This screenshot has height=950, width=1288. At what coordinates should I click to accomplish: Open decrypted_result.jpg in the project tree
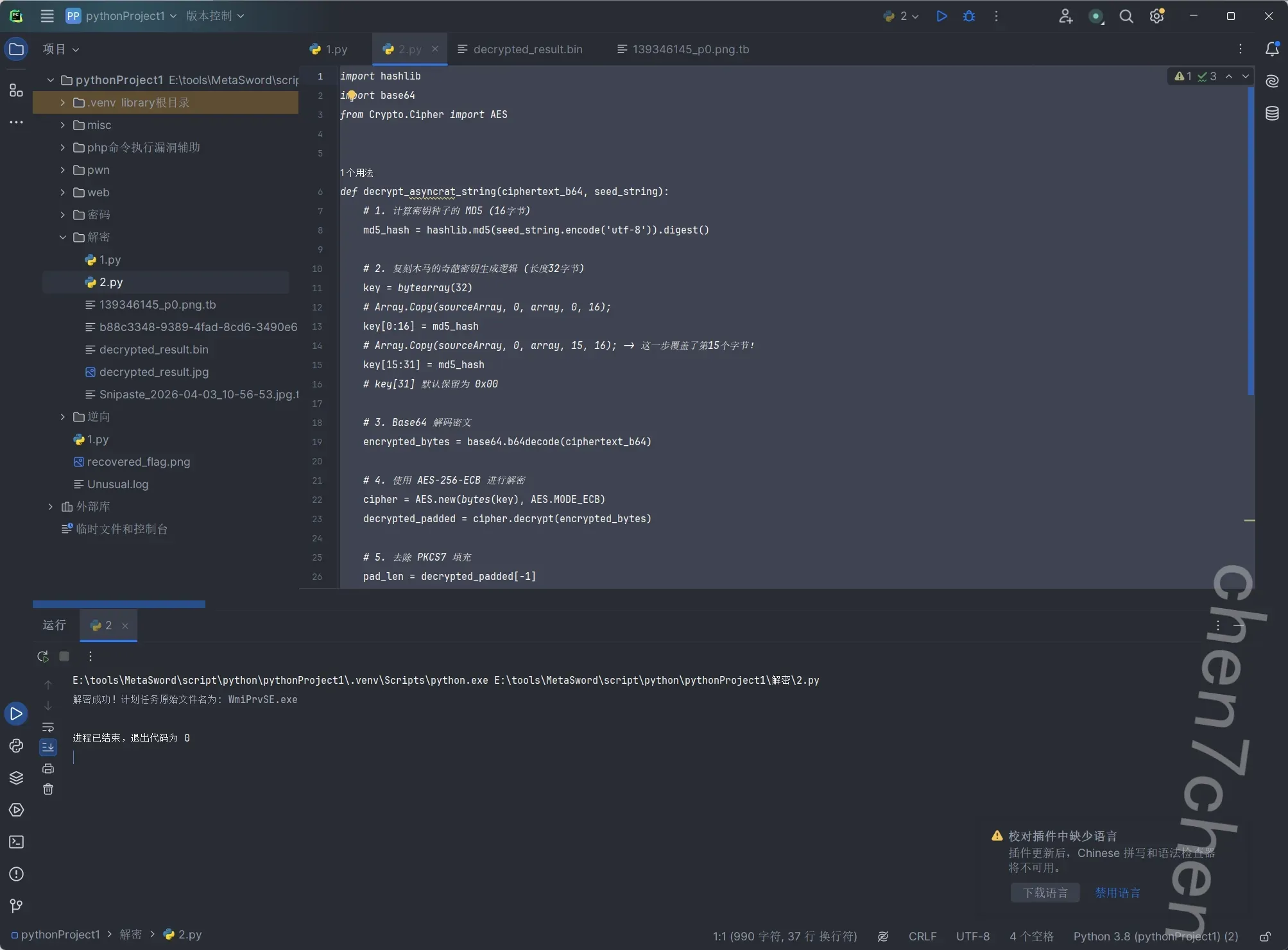(154, 372)
